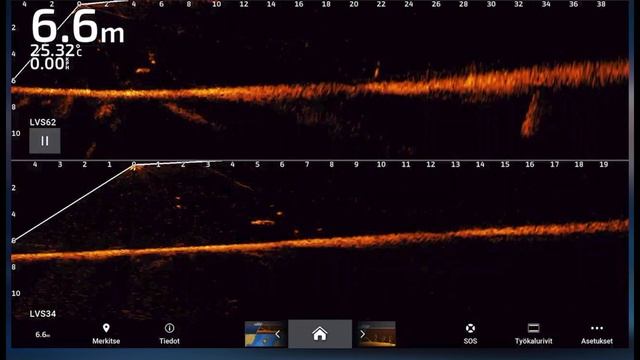Select the 25.32 °C temperature readout
Viewport: 640px width, 360px height.
(56, 51)
